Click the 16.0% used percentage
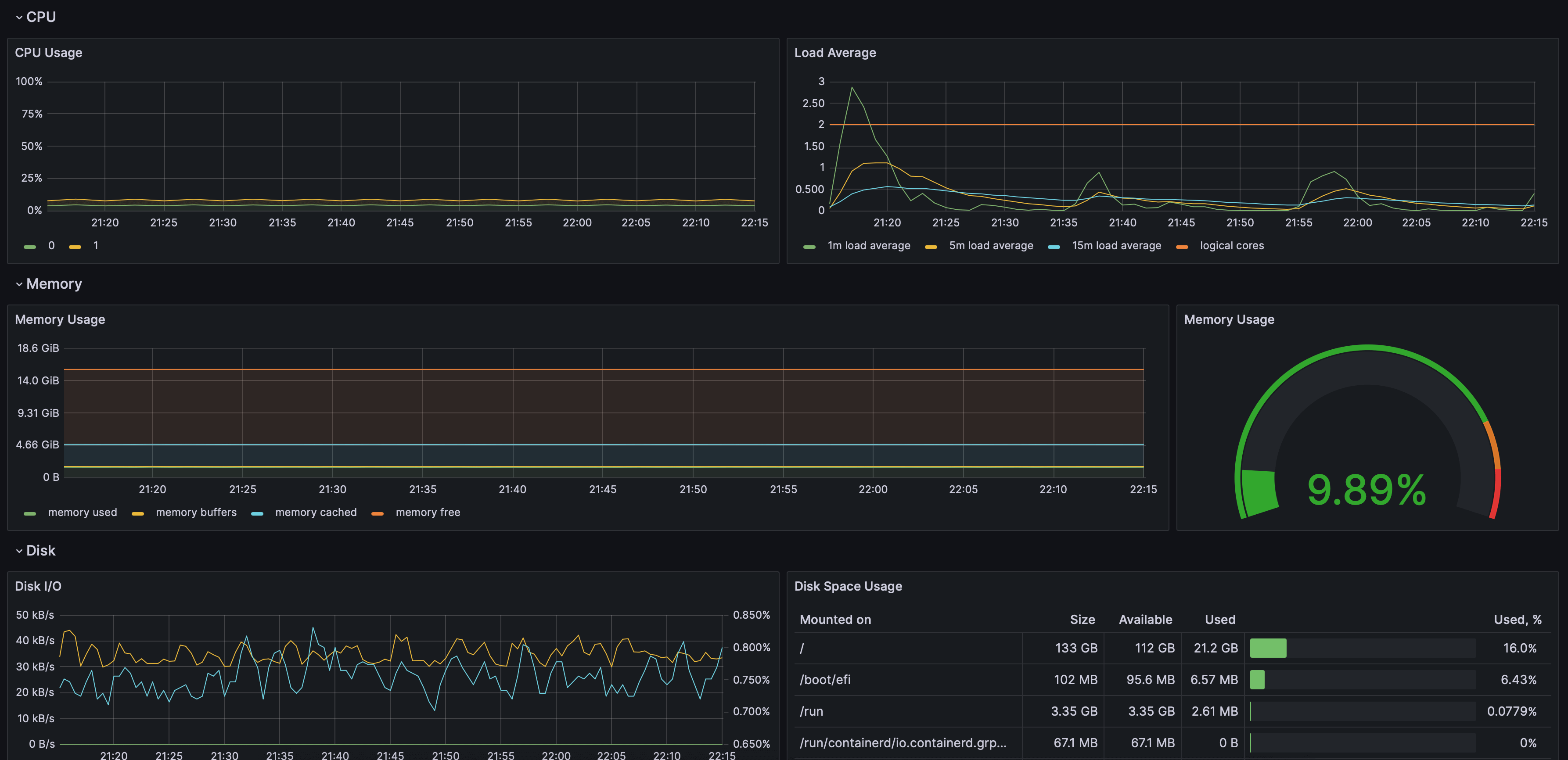 [1520, 648]
